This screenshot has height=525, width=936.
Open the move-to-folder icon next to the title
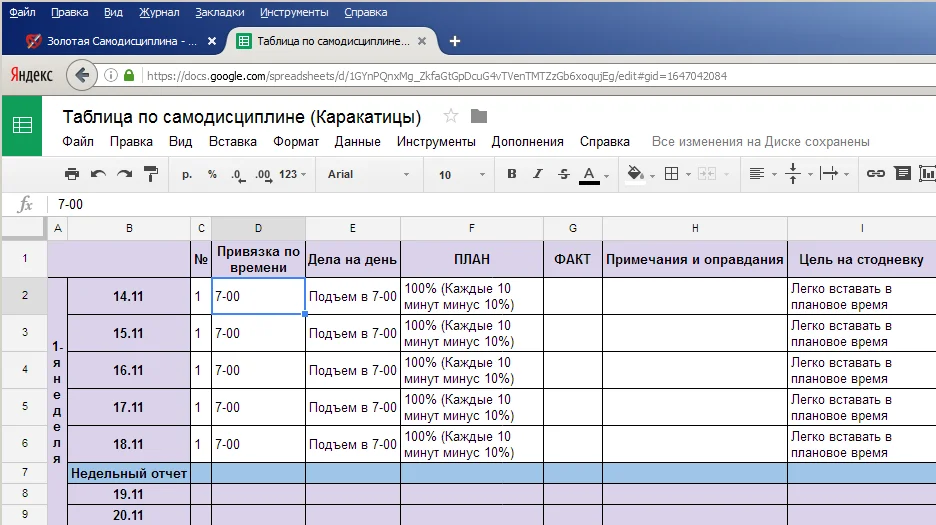pos(479,116)
